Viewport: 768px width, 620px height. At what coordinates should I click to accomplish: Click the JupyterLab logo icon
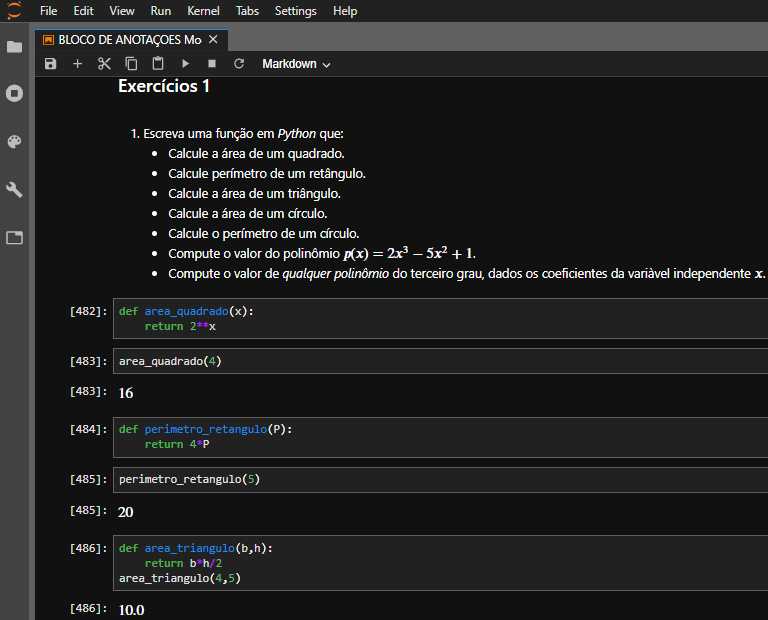click(x=14, y=10)
